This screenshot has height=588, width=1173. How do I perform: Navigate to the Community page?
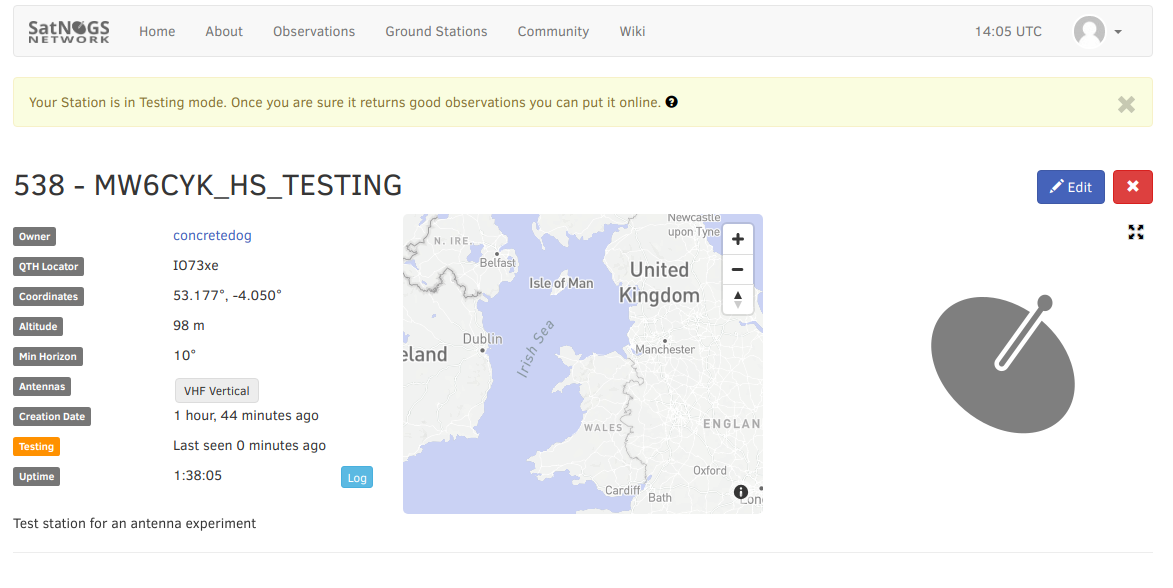[x=553, y=31]
